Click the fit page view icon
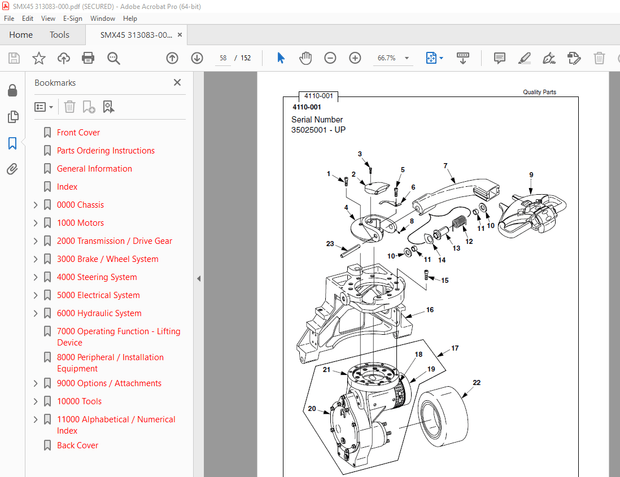This screenshot has width=620, height=477. 431,58
